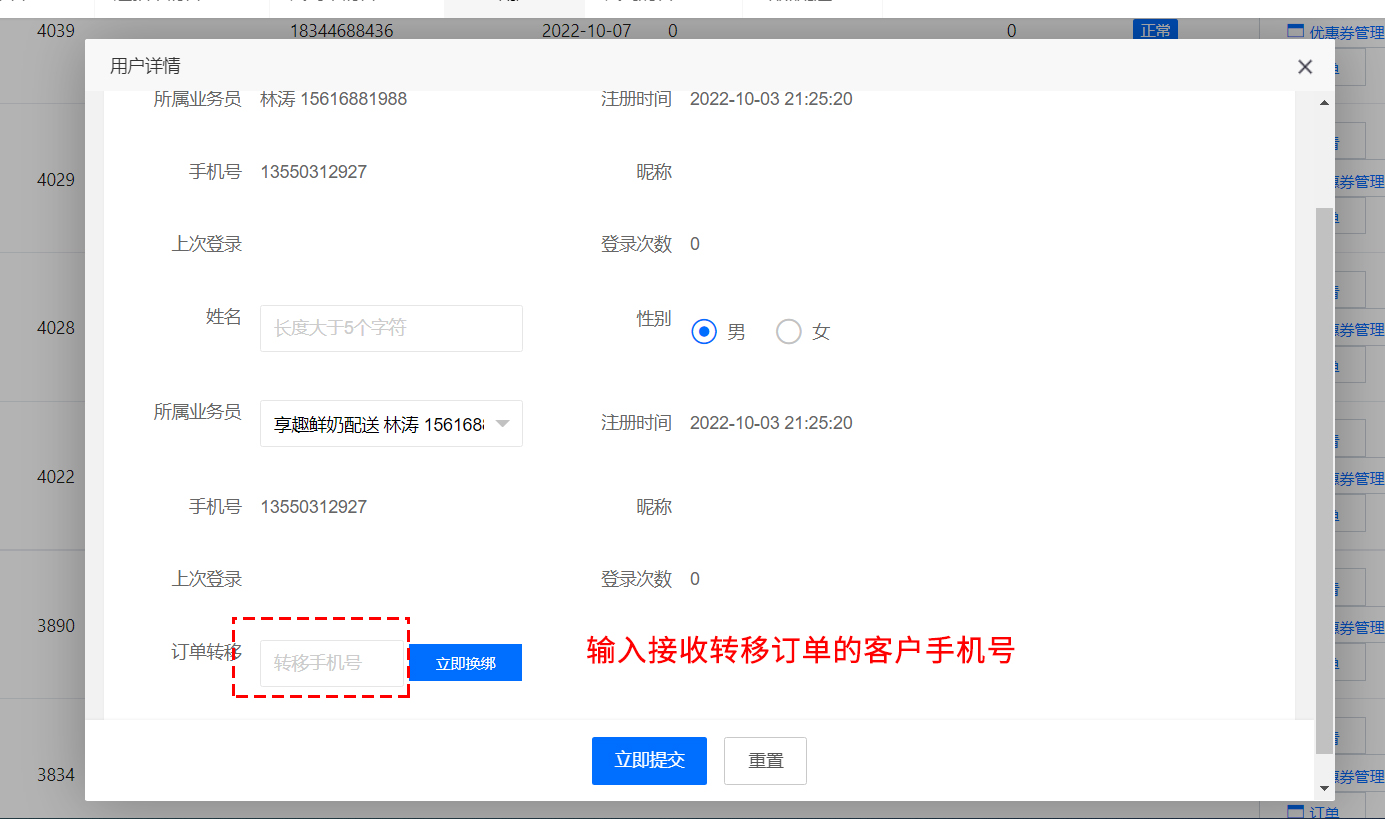
Task: Reset the form with 重置 button
Action: [x=765, y=761]
